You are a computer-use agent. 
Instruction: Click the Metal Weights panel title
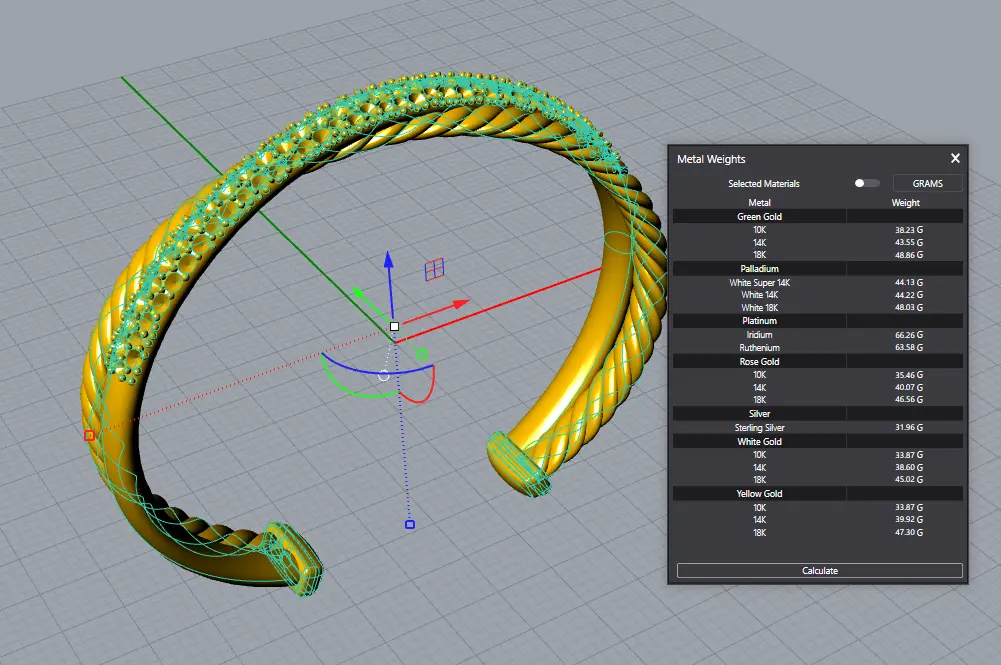pyautogui.click(x=711, y=159)
